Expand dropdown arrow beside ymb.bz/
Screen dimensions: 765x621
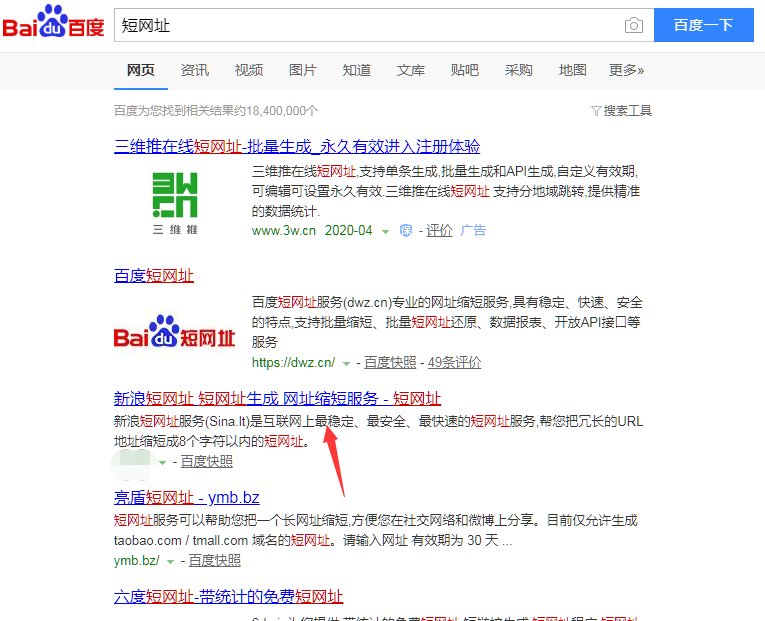point(170,561)
